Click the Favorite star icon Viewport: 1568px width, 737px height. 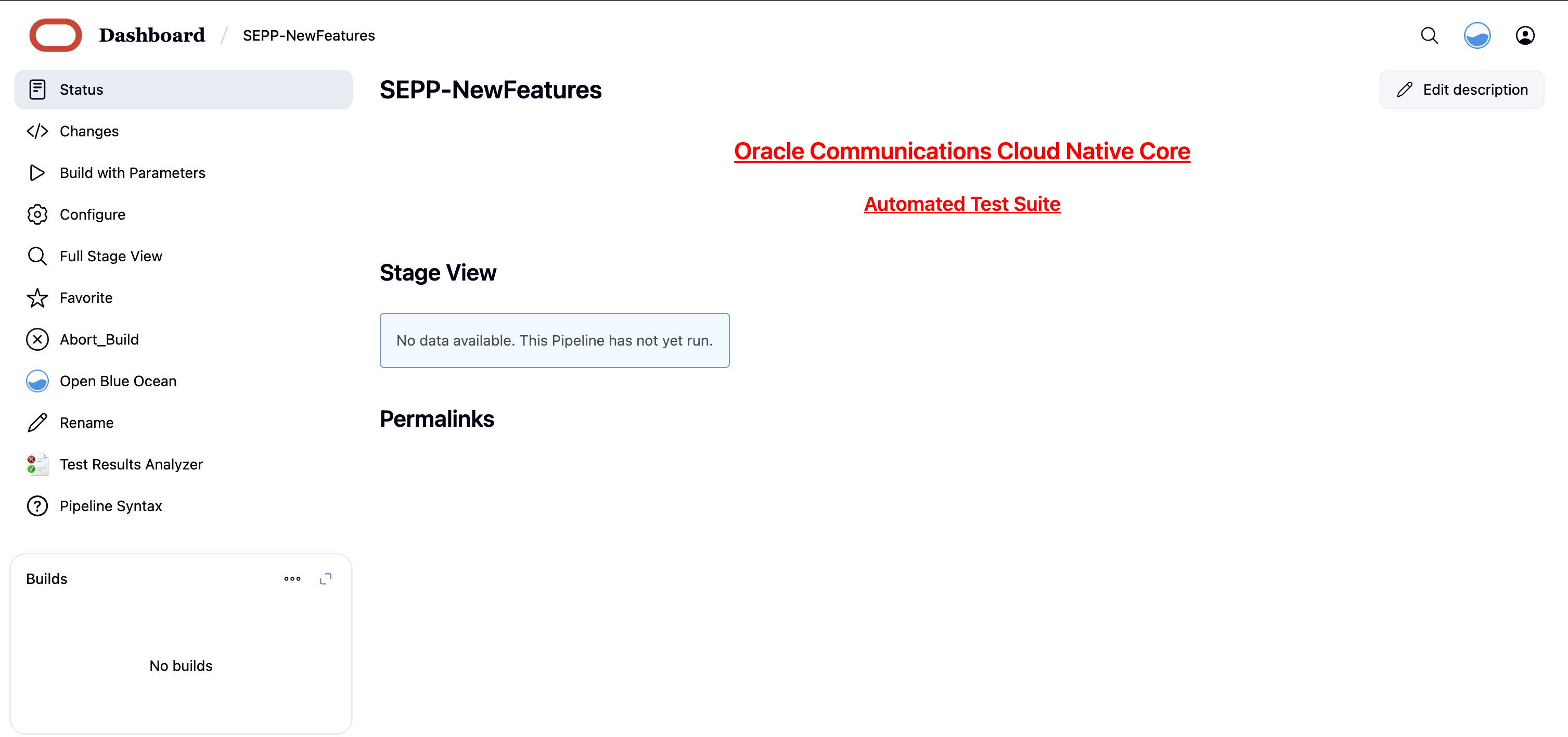coord(37,298)
